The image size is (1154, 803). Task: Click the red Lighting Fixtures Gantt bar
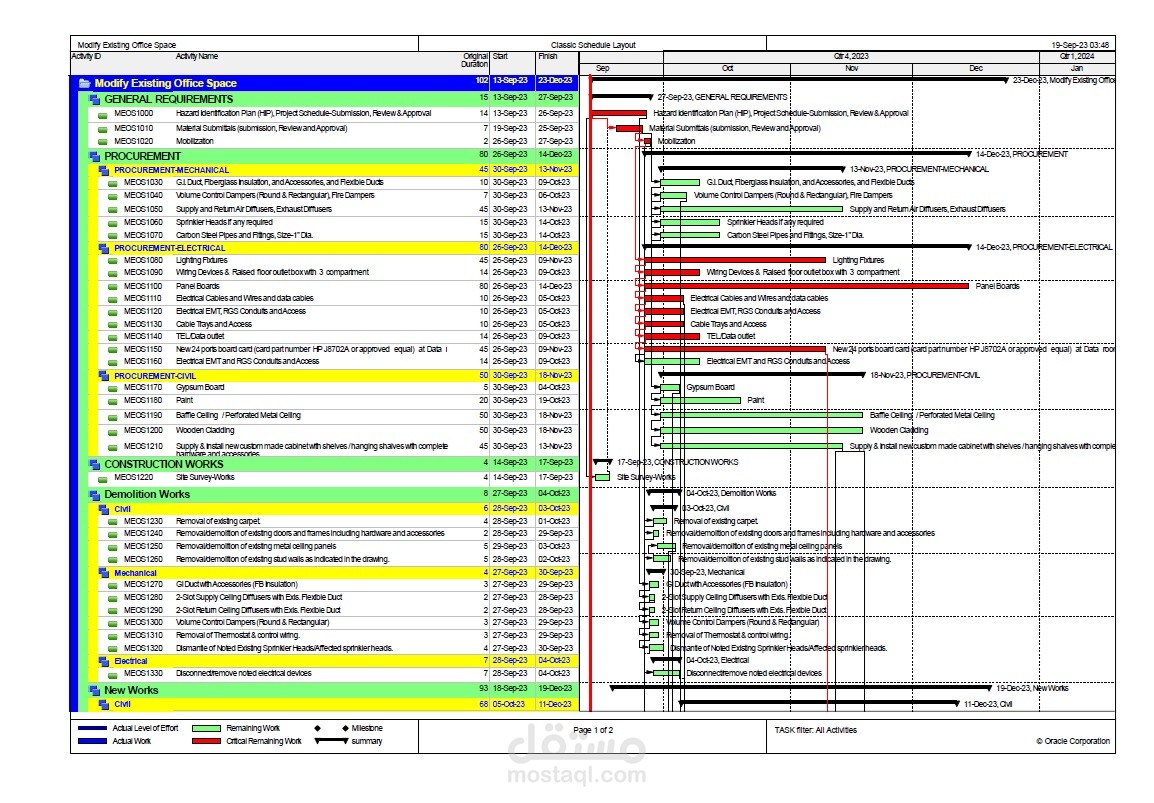point(734,261)
